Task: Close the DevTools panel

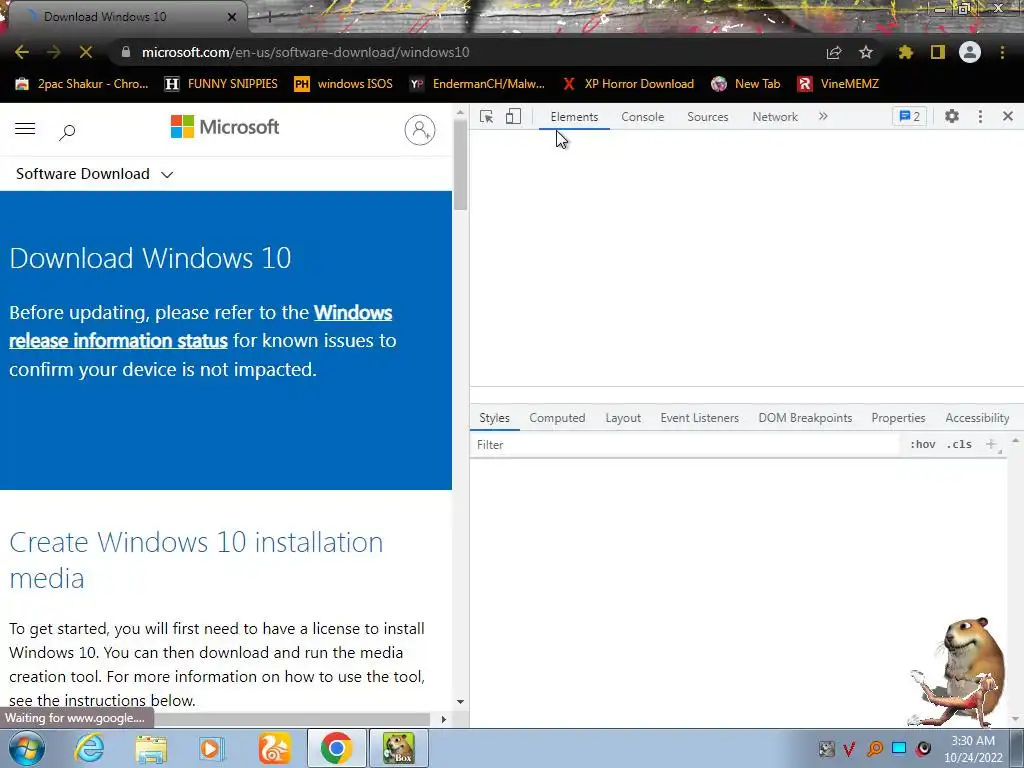Action: pos(1008,116)
